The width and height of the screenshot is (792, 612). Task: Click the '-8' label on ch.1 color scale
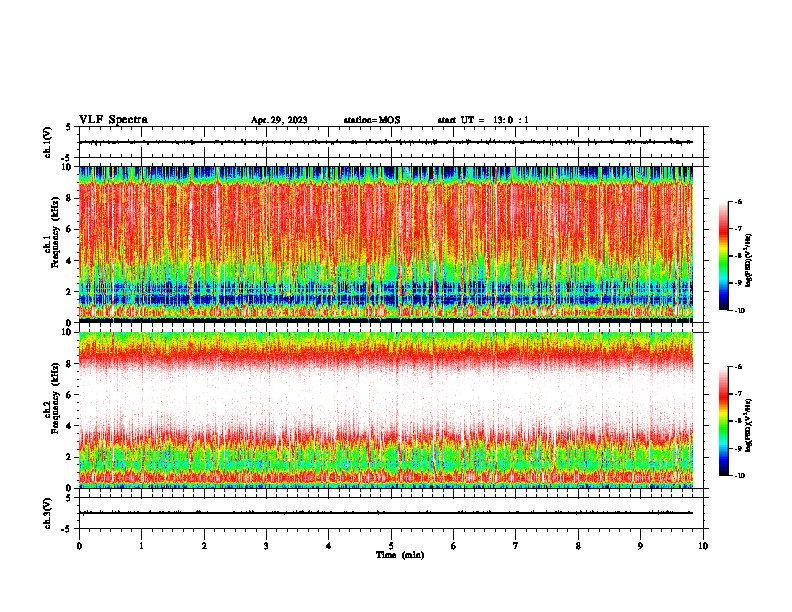coord(738,256)
